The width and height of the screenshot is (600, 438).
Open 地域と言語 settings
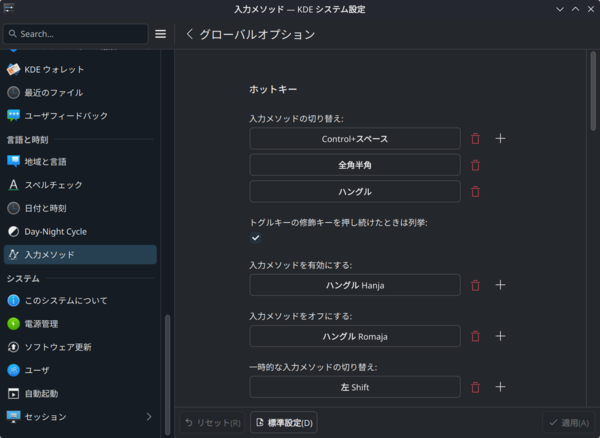click(80, 162)
